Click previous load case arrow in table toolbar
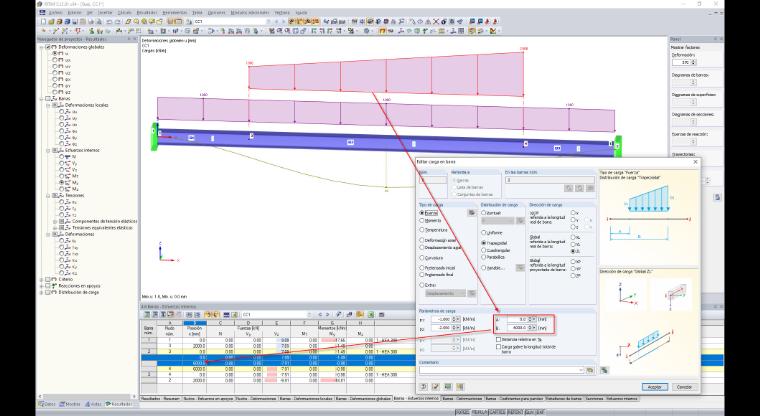Screen dimensions: 760x416 pyautogui.click(x=320, y=315)
